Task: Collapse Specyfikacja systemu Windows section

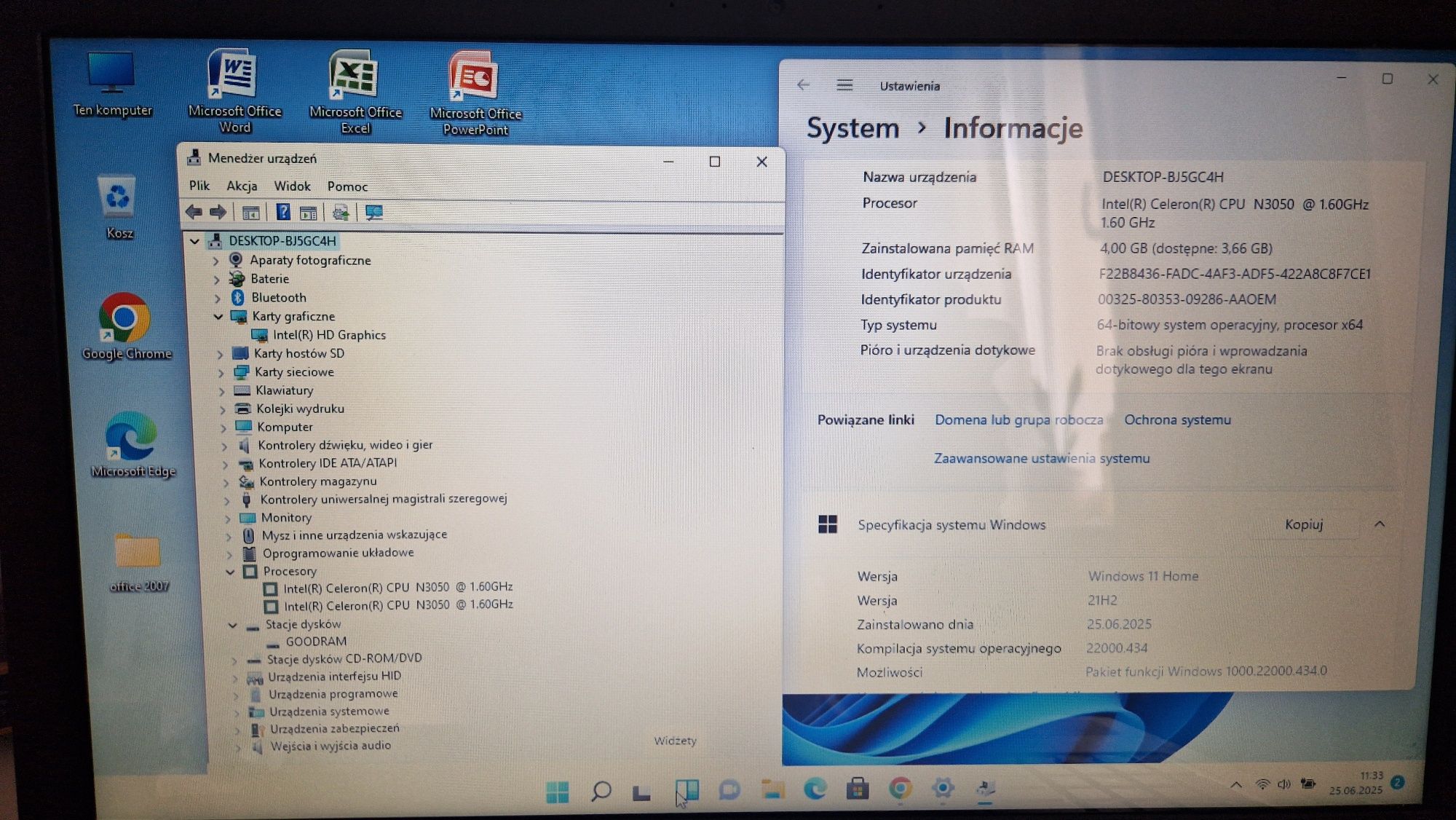Action: pos(1380,524)
